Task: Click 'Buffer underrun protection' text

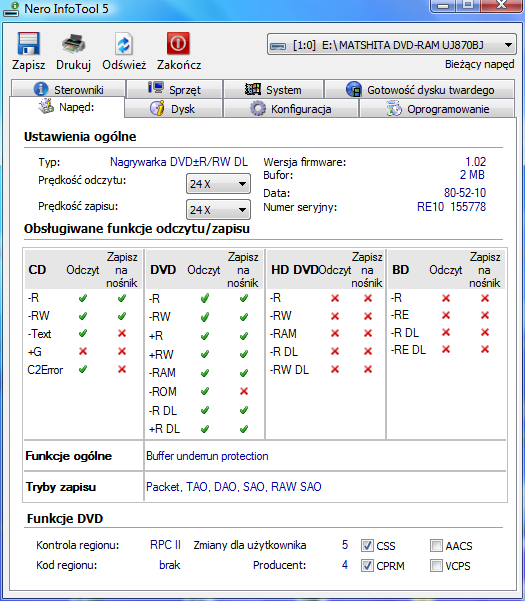Action: coord(207,456)
